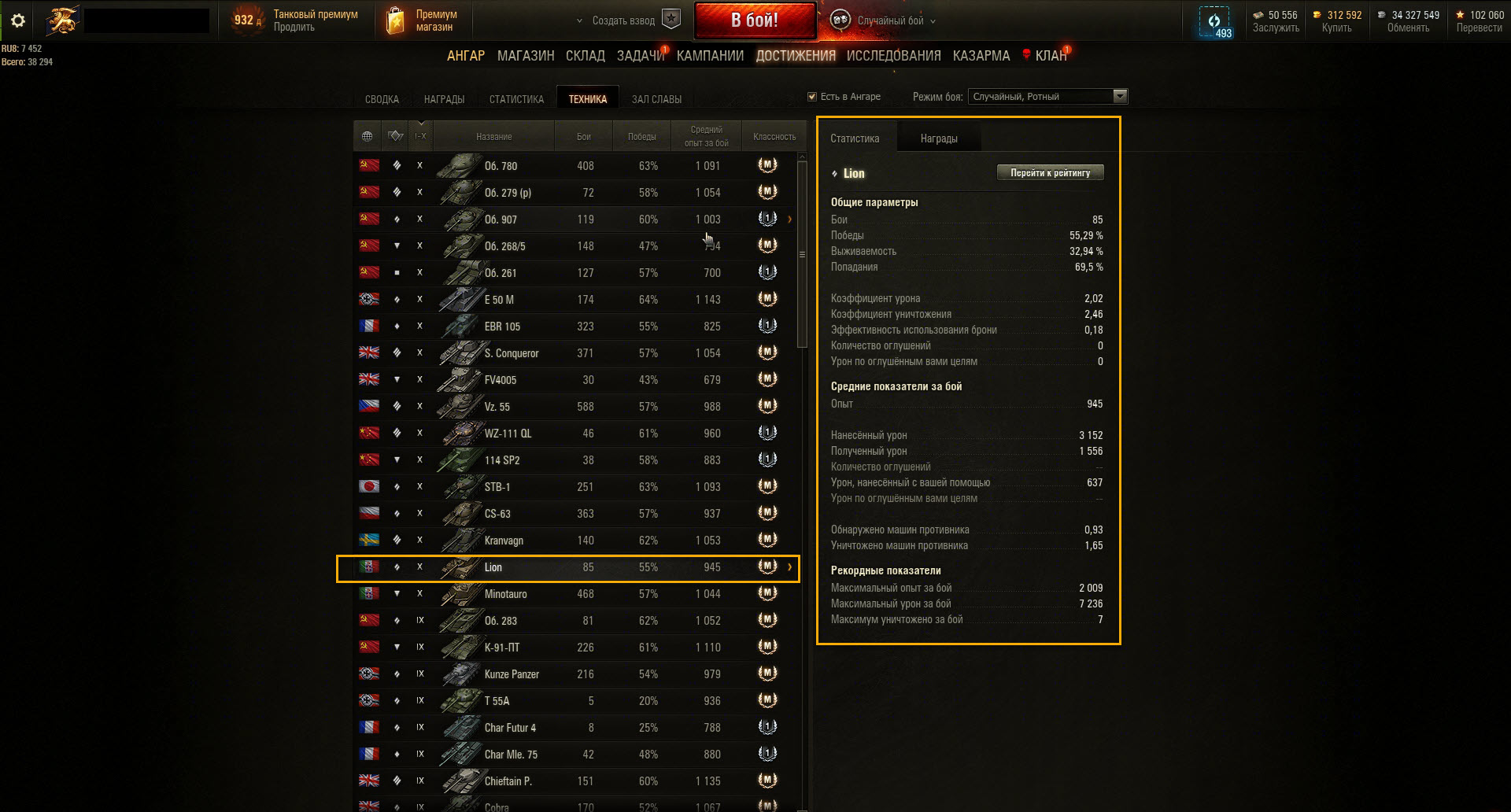Switch to the Награды tab in stats panel

tap(939, 138)
